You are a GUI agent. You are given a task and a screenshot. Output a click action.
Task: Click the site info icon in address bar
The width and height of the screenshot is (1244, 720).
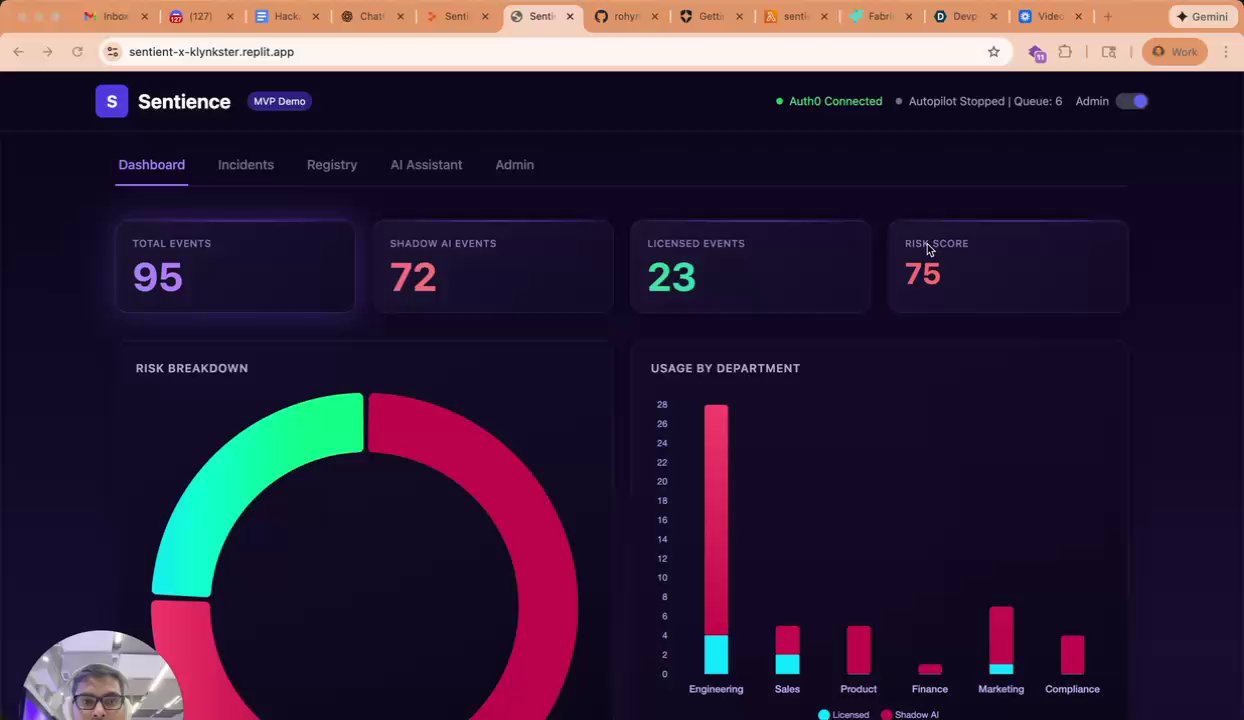pyautogui.click(x=113, y=52)
